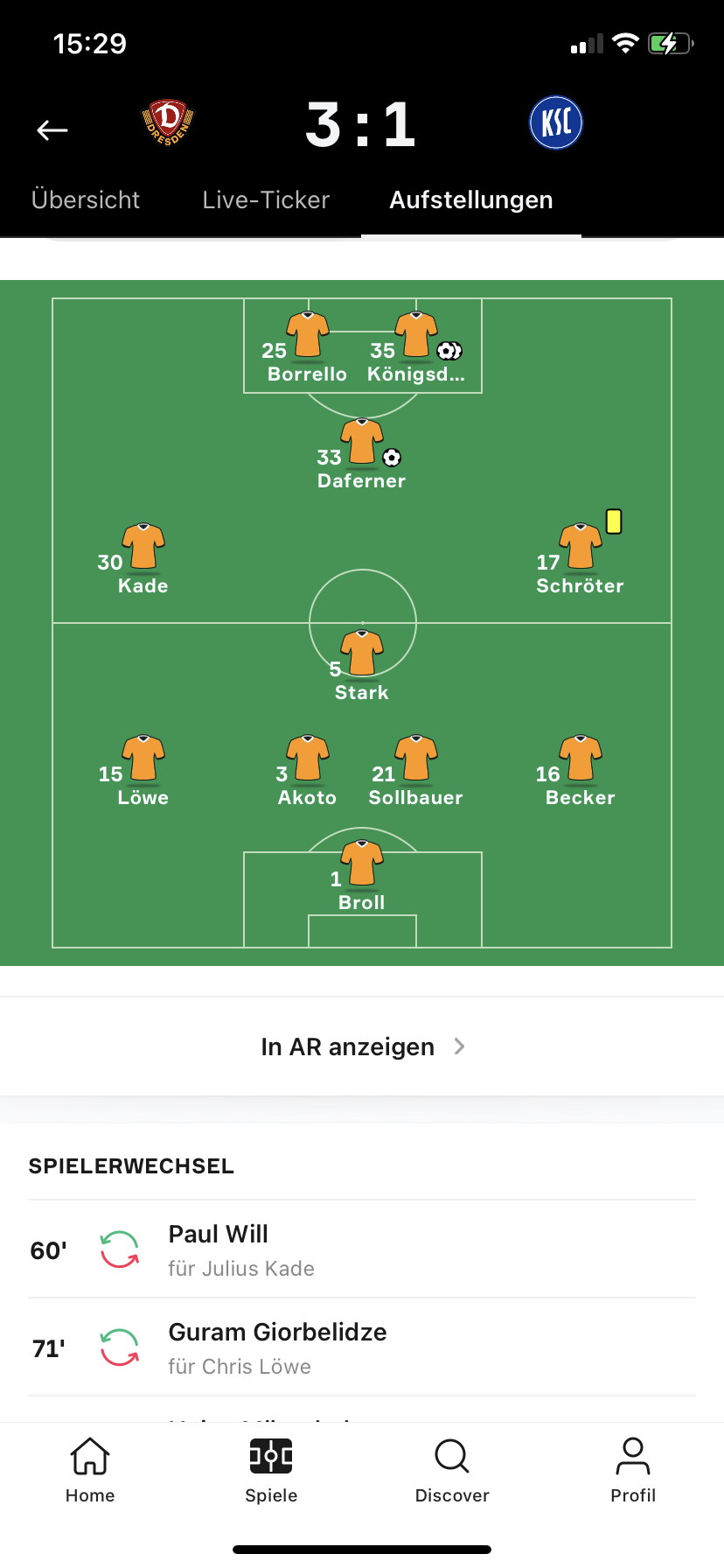Open Discover search in bottom navigation
Image resolution: width=724 pixels, height=1568 pixels.
point(452,1470)
